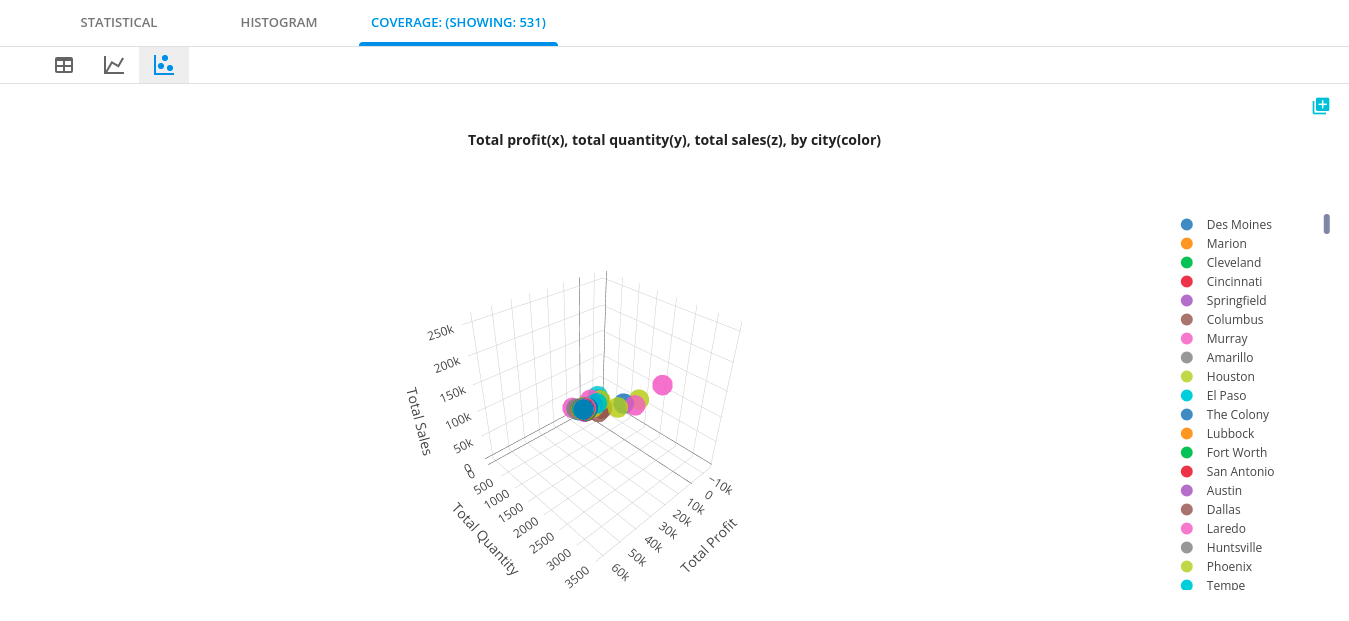The height and width of the screenshot is (621, 1349).
Task: Click the legend scrollbar thumb
Action: pyautogui.click(x=1327, y=224)
